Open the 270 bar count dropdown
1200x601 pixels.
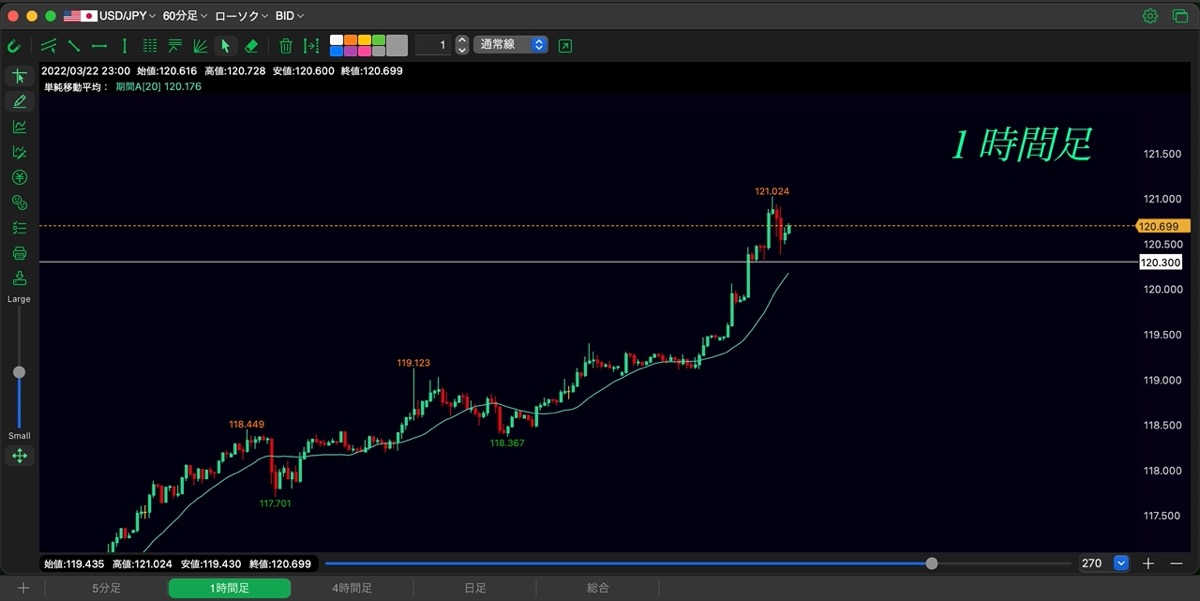click(1121, 564)
